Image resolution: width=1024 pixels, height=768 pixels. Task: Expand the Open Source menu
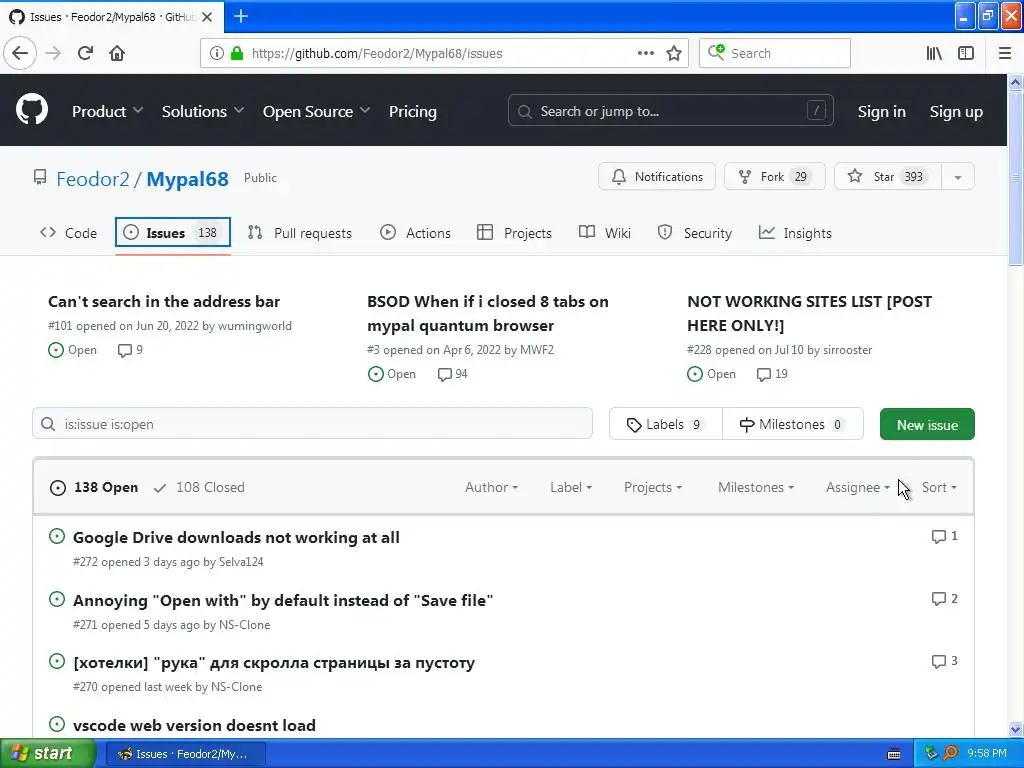click(316, 112)
